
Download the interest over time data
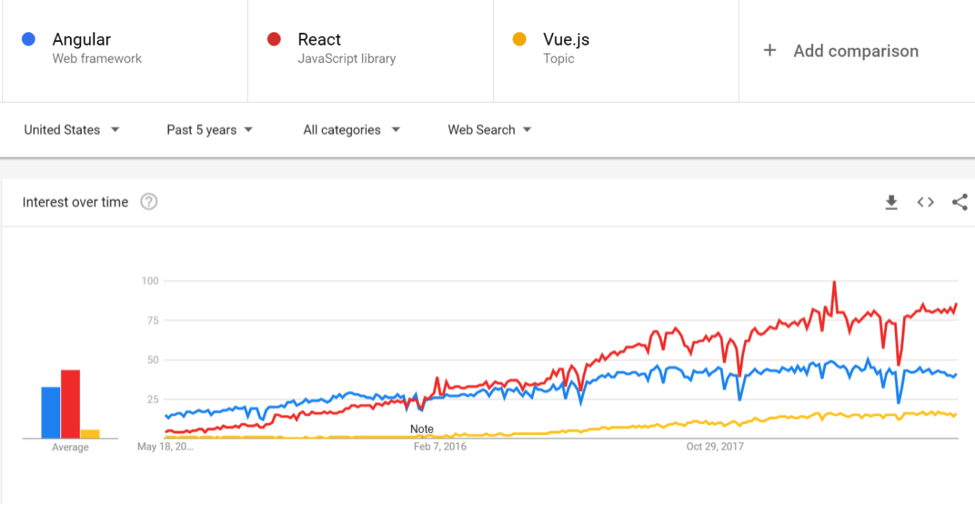891,203
